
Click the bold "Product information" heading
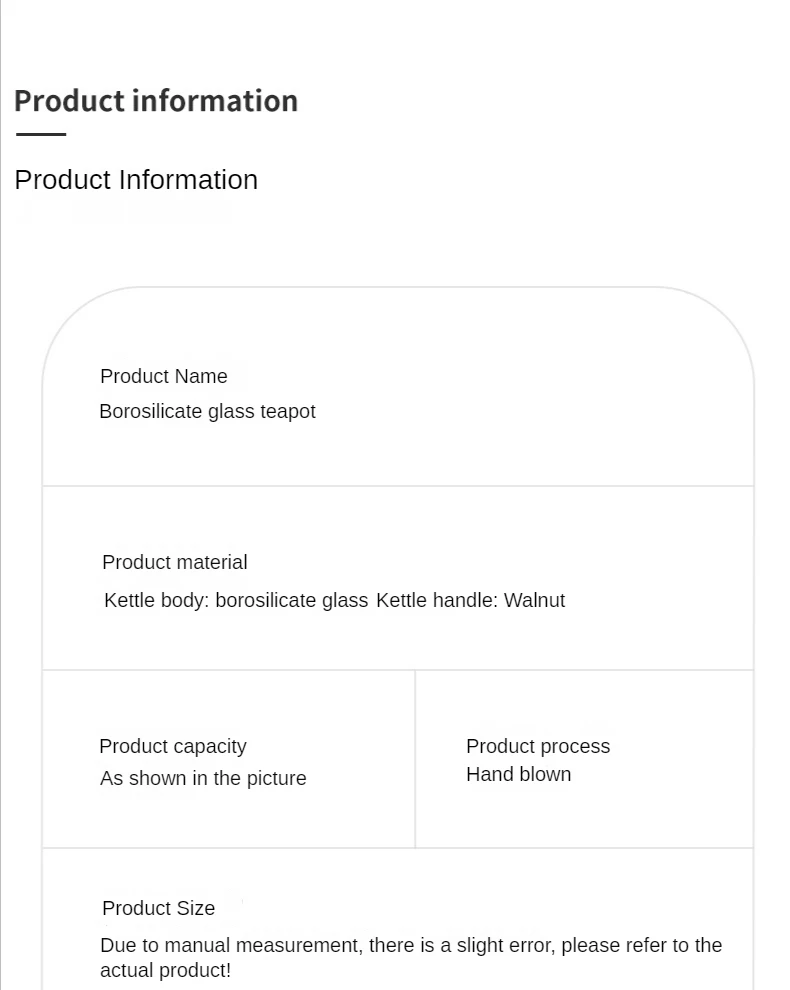tap(156, 101)
